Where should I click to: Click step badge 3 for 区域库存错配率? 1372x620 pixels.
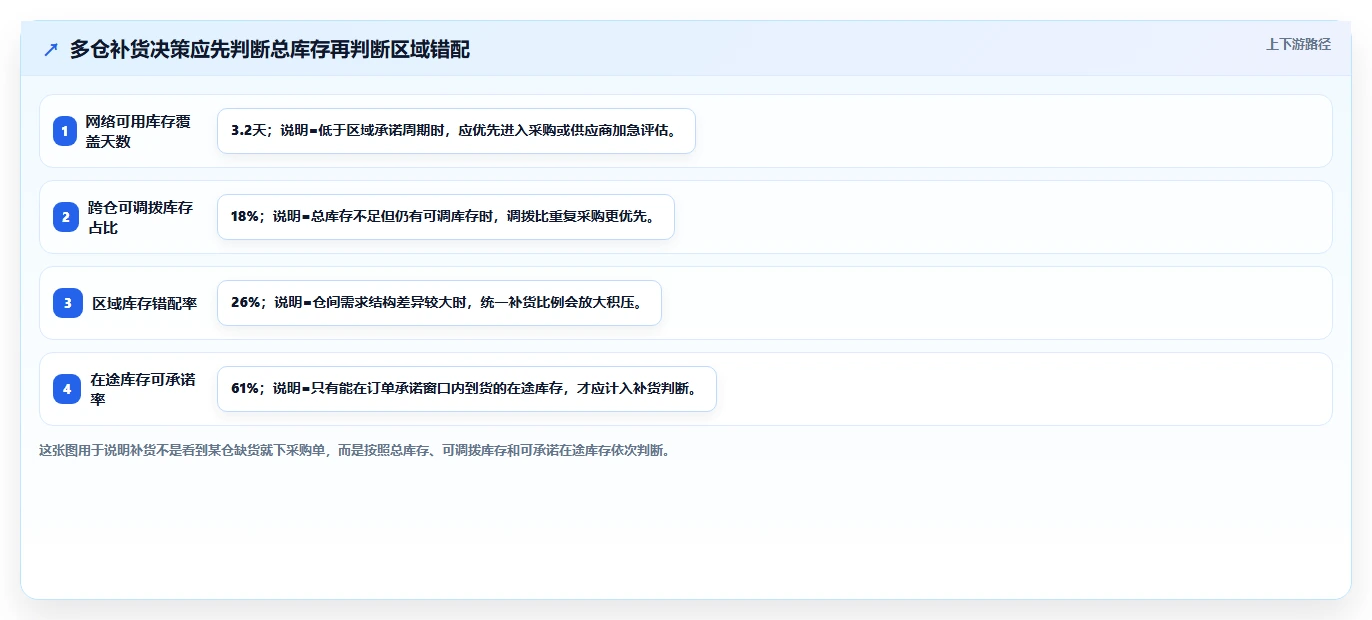68,303
